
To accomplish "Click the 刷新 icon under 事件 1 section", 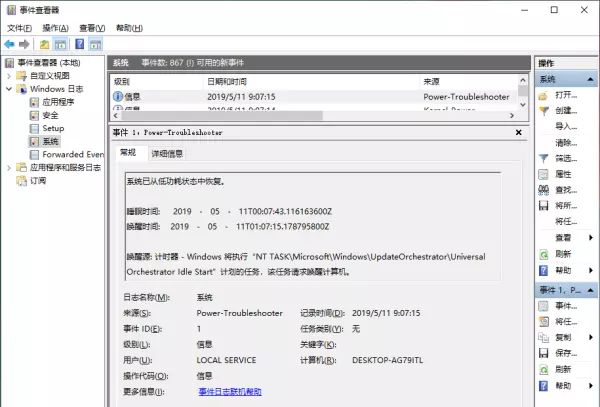I will tap(543, 370).
